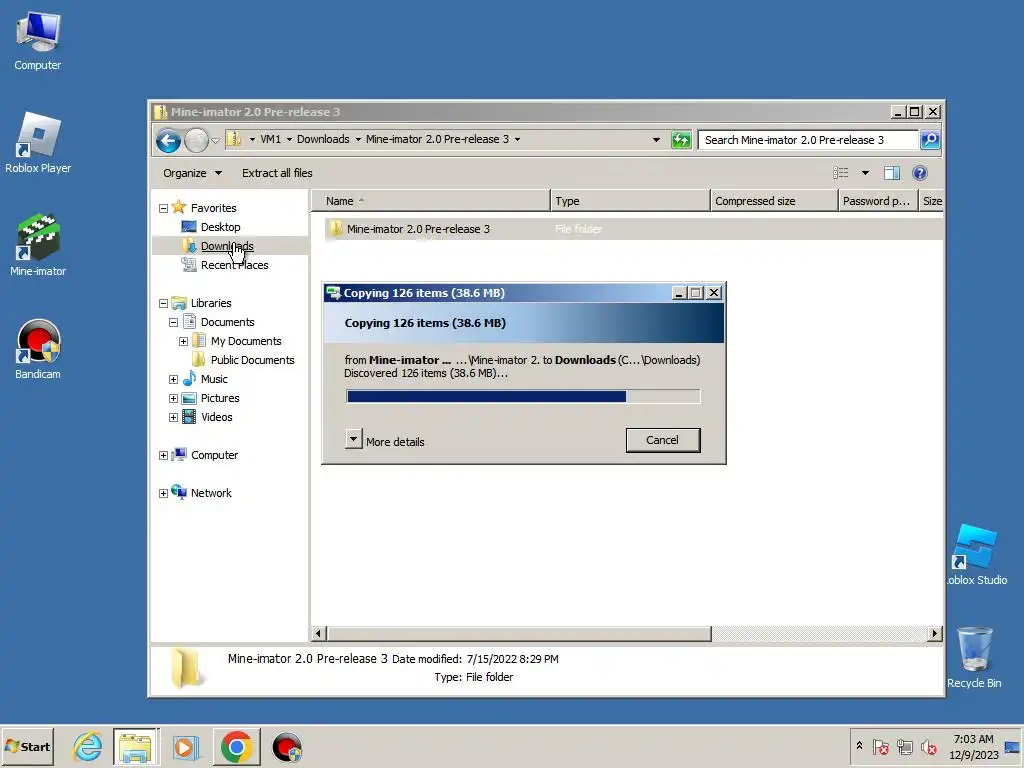Screen dimensions: 1024x768
Task: Click the Change your view icon
Action: (x=840, y=172)
